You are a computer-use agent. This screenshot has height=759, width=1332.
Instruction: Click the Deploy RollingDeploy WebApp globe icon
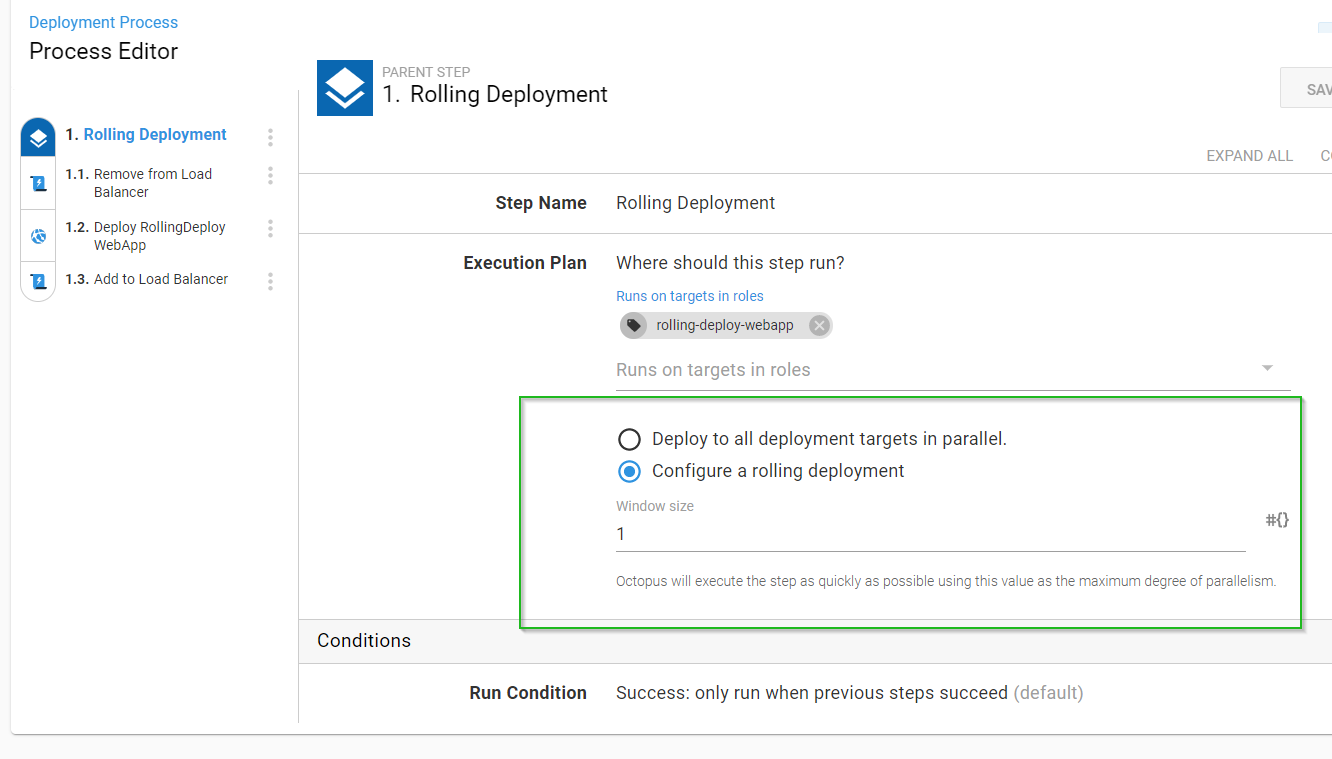(x=38, y=236)
